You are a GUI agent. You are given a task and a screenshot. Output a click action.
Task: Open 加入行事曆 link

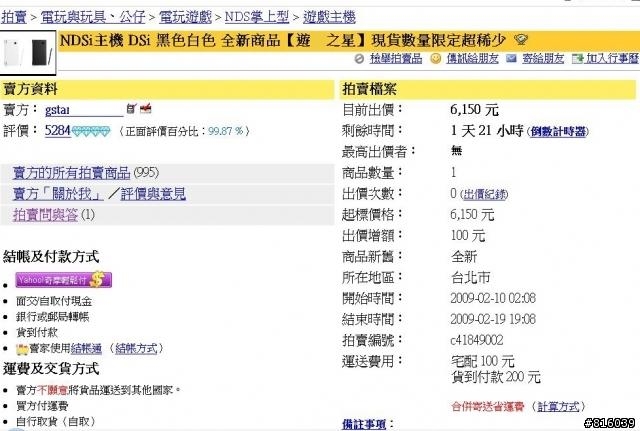(612, 59)
